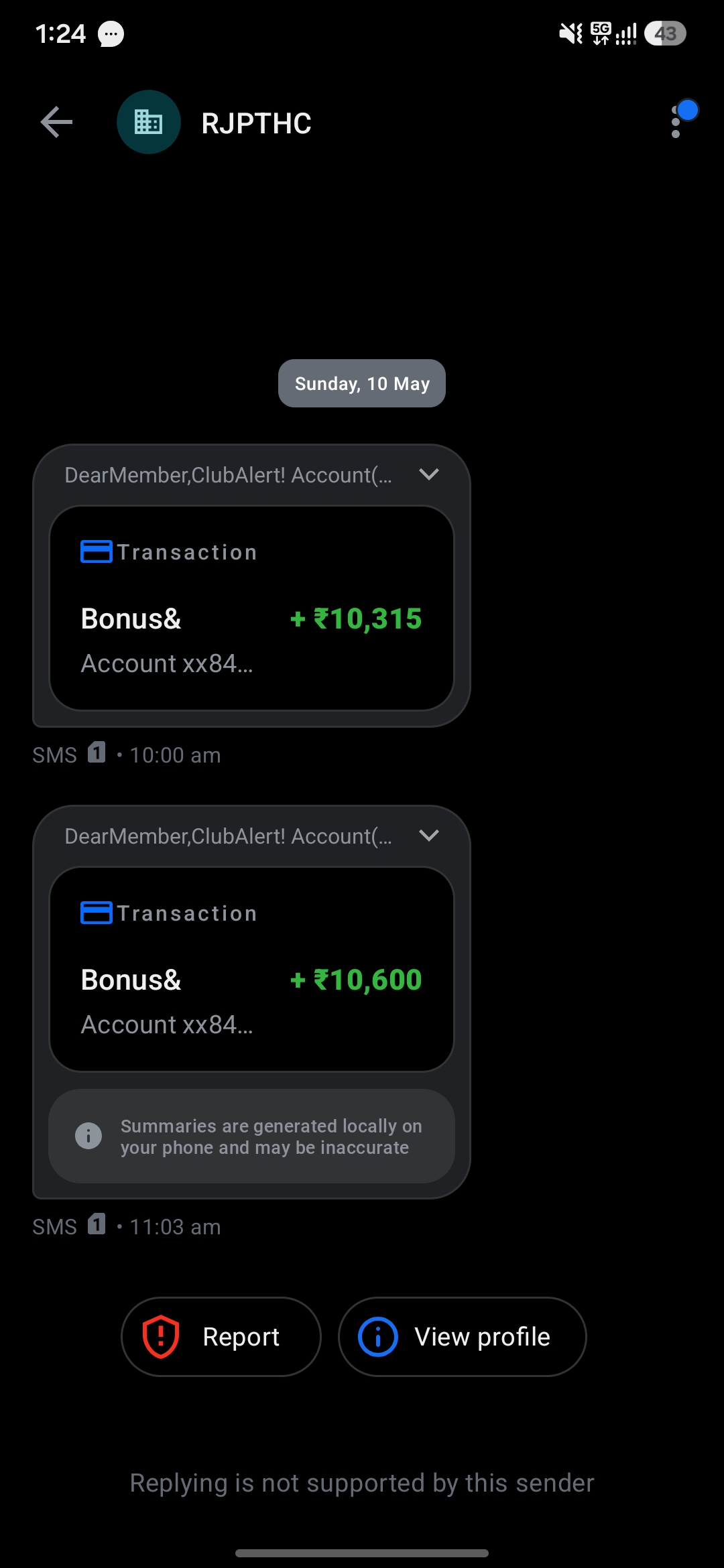Viewport: 724px width, 1568px height.
Task: Report this sender
Action: [221, 1337]
